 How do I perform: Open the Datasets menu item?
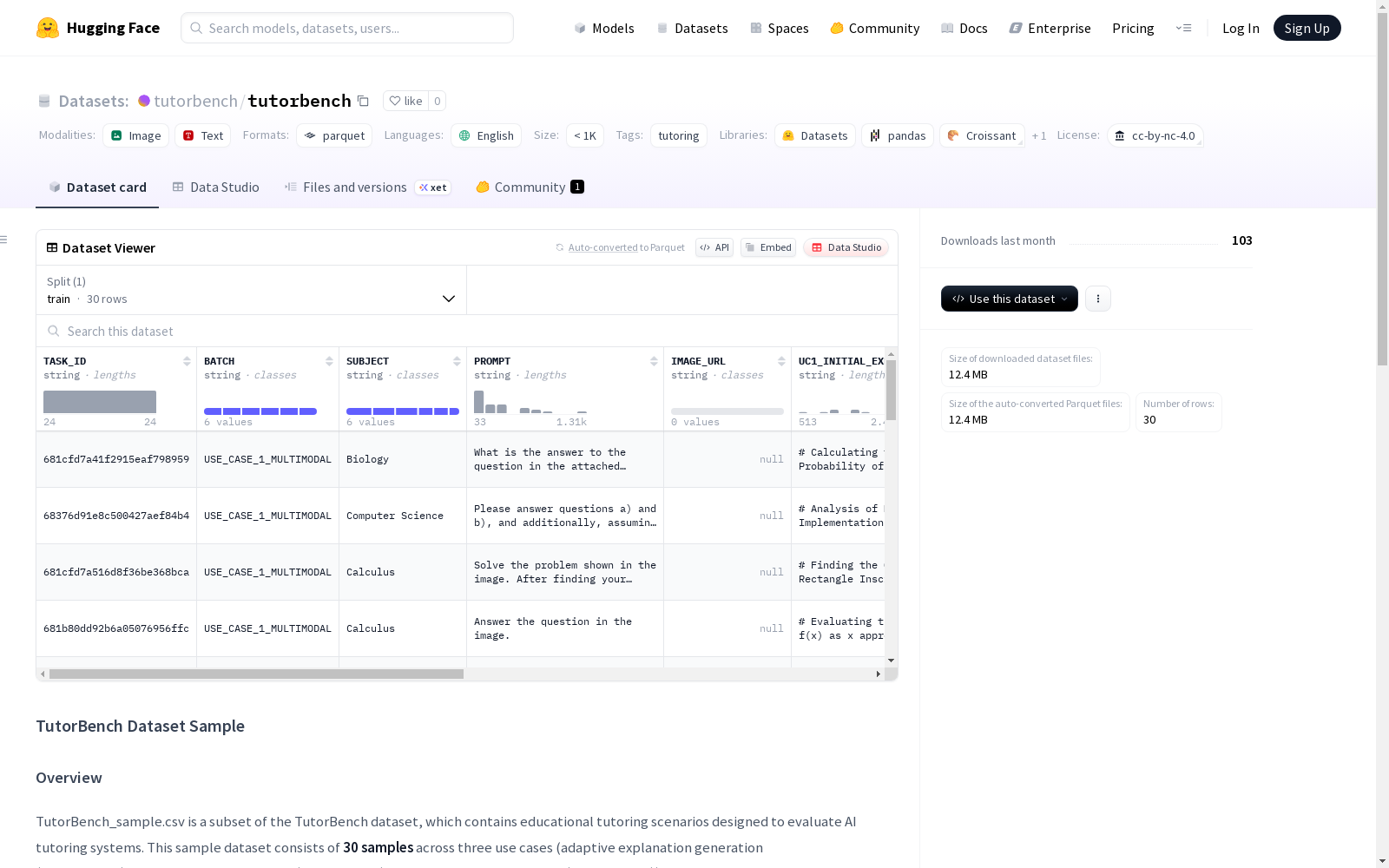point(692,28)
